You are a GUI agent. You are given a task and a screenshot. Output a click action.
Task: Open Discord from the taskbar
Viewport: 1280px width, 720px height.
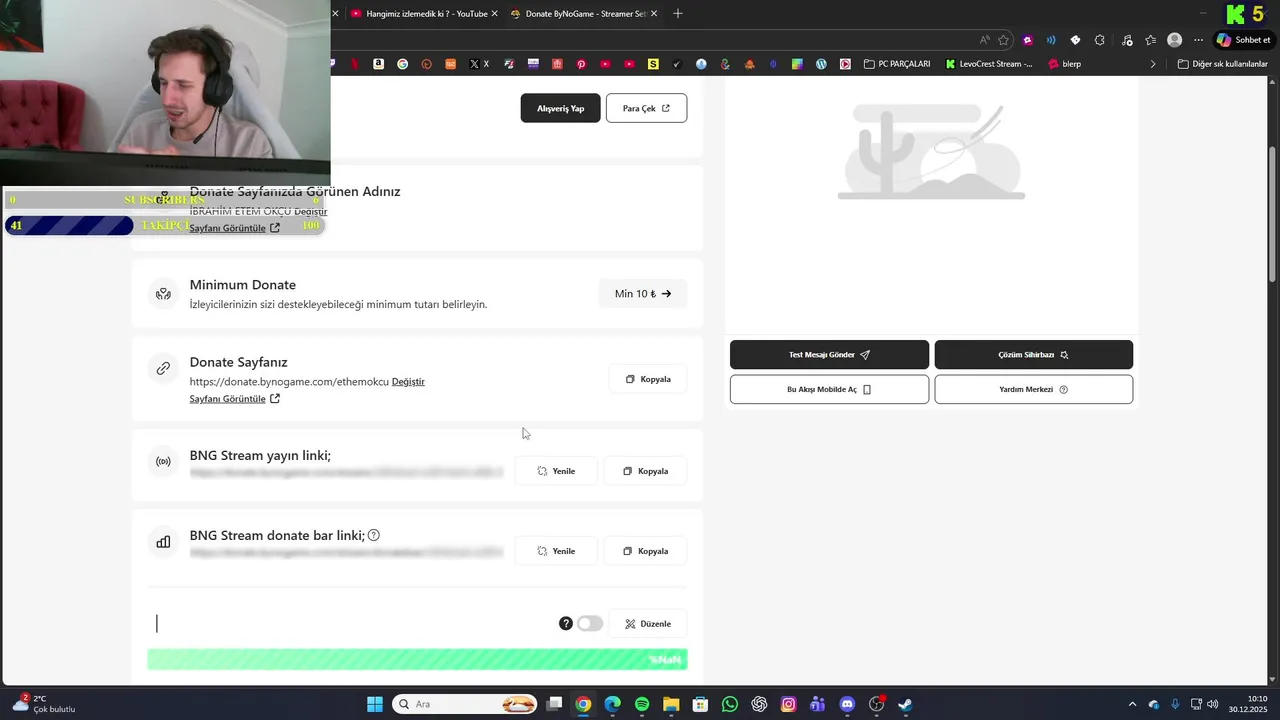tap(847, 704)
